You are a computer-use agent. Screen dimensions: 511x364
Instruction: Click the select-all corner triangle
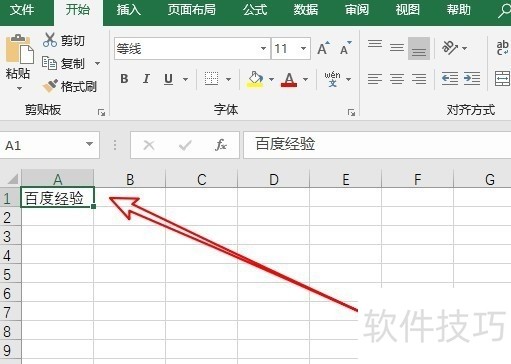click(x=13, y=179)
